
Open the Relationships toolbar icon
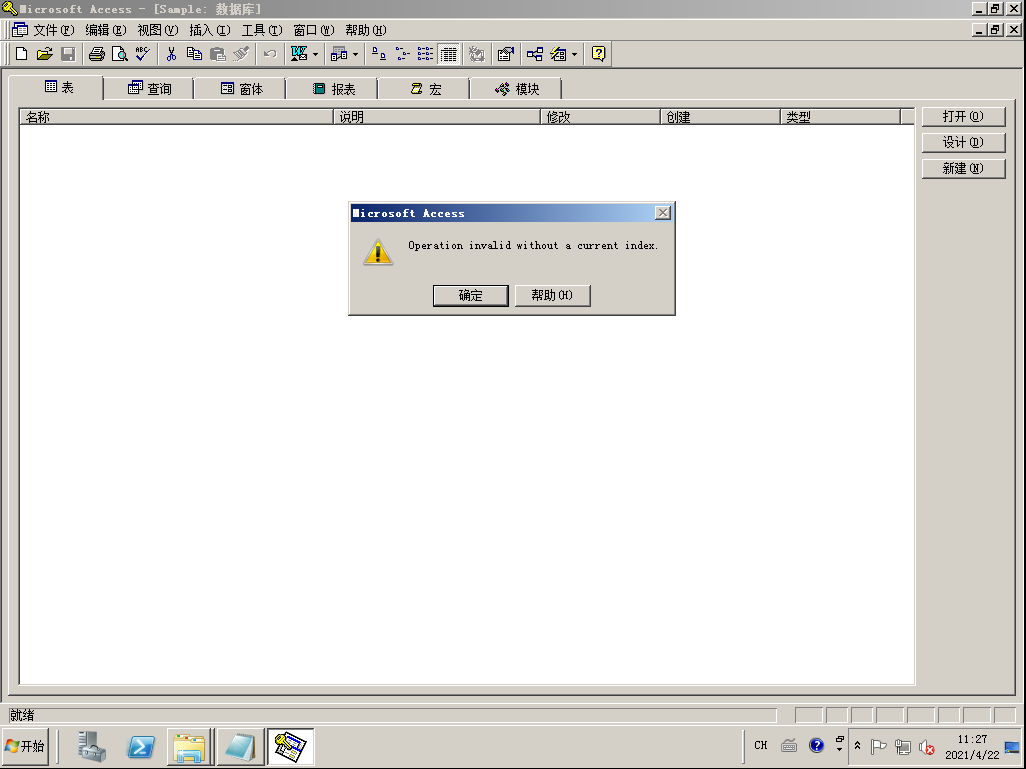[535, 54]
